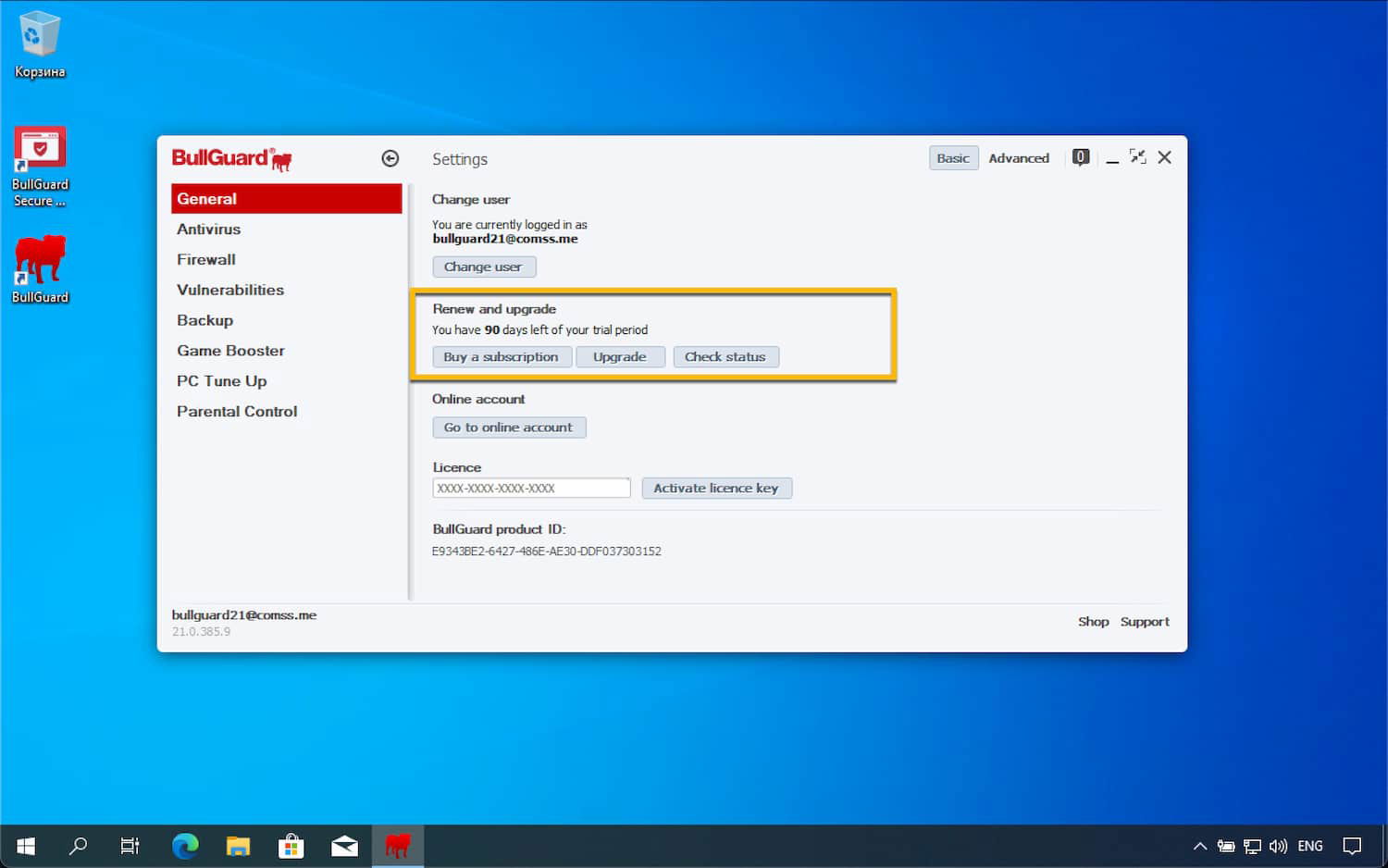Activate the licence key

click(x=716, y=488)
